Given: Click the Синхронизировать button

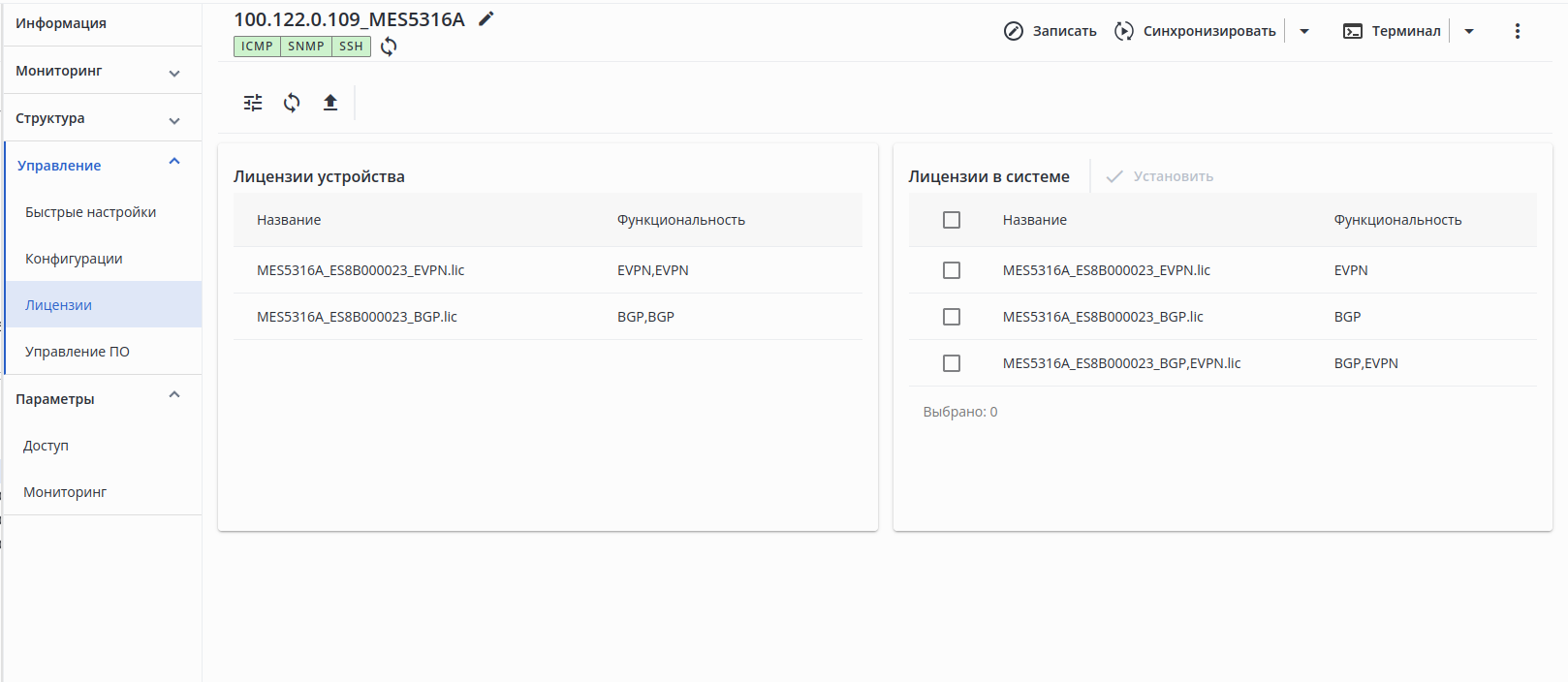Looking at the screenshot, I should coord(1196,31).
